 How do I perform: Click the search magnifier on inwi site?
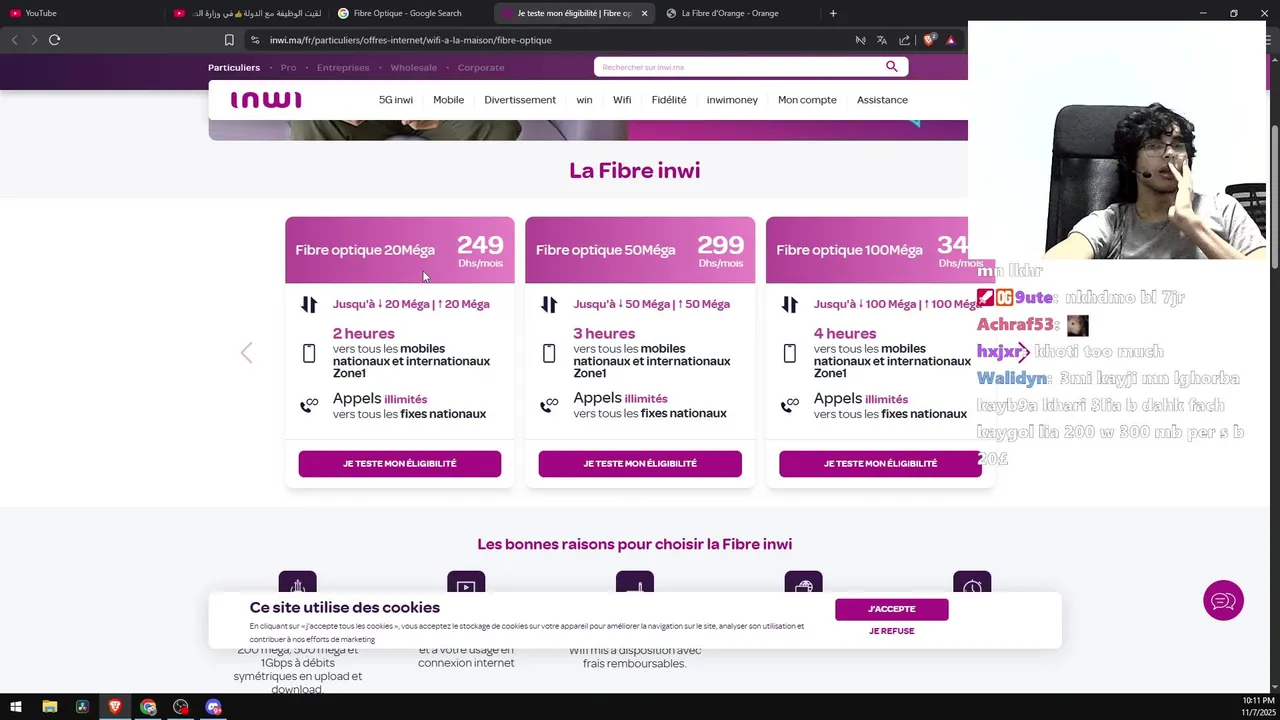[x=891, y=67]
